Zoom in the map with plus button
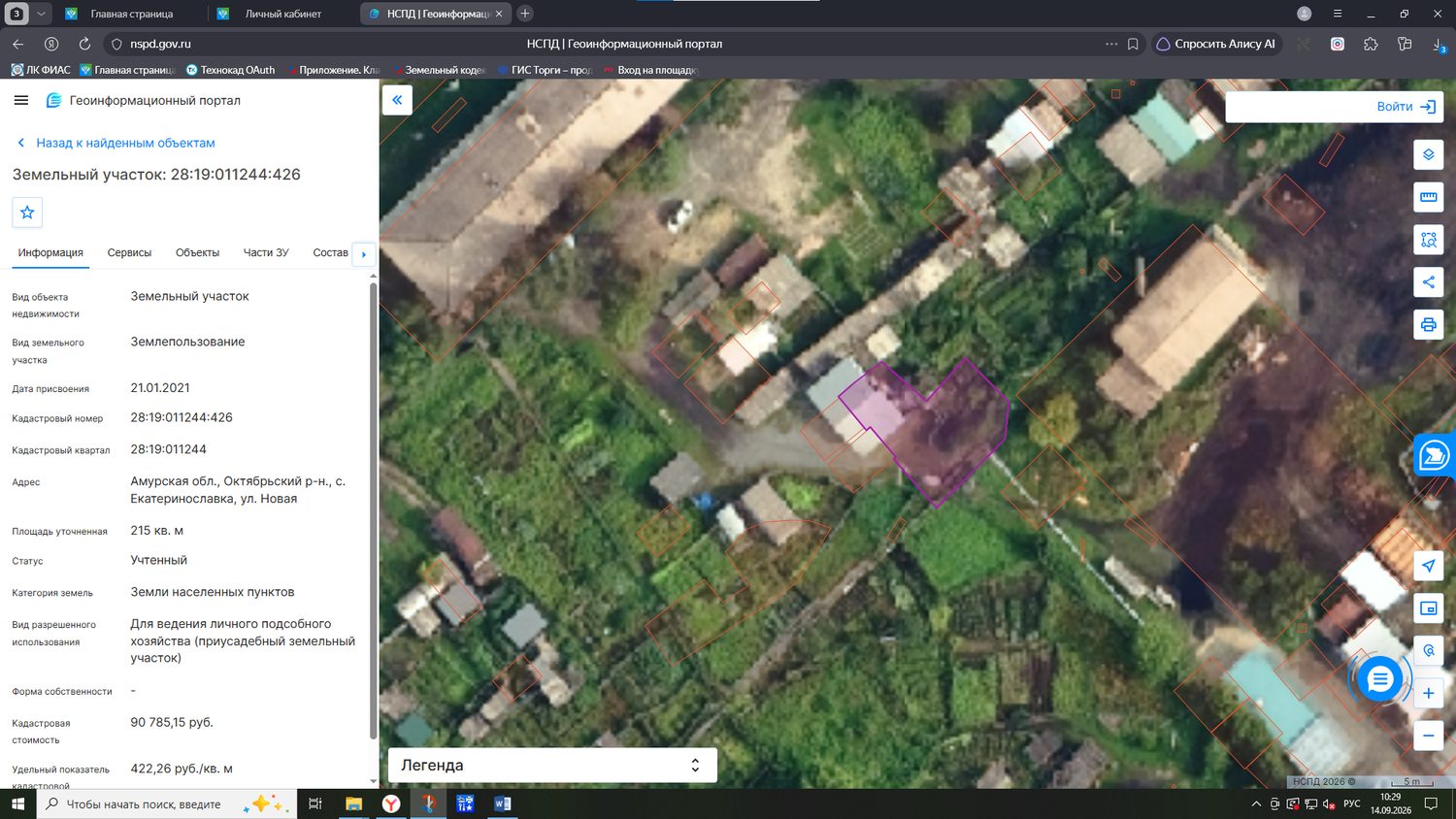 (x=1428, y=693)
